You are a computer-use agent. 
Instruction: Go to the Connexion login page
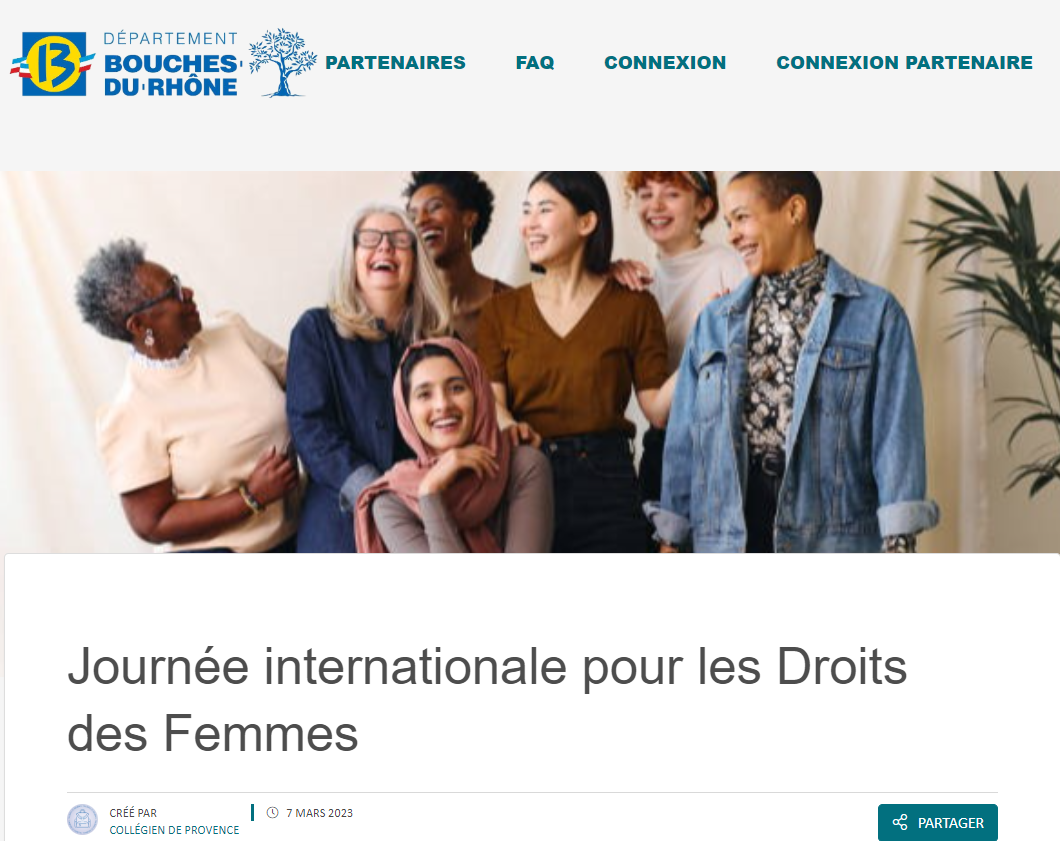click(x=665, y=62)
